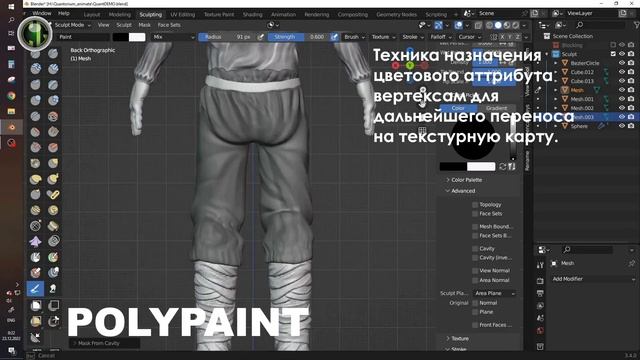
Task: Enable the Topology automasking checkbox
Action: 475,204
